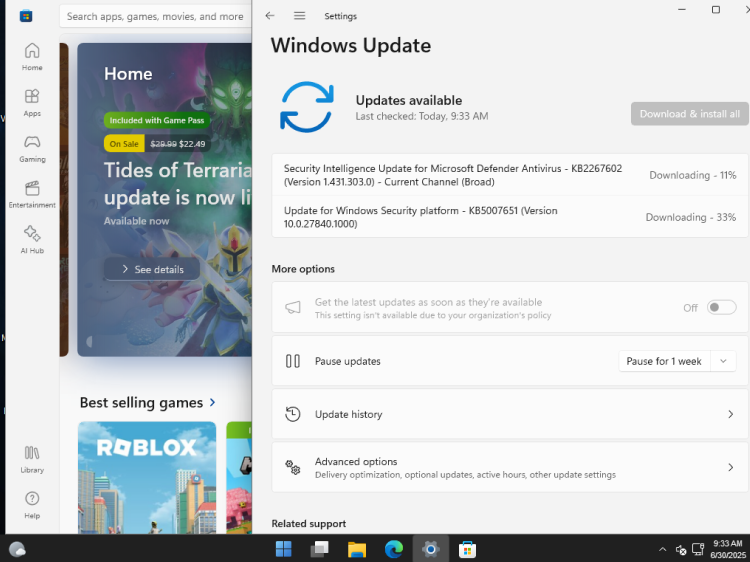Click the blue update sync icon
750x562 pixels.
click(307, 107)
